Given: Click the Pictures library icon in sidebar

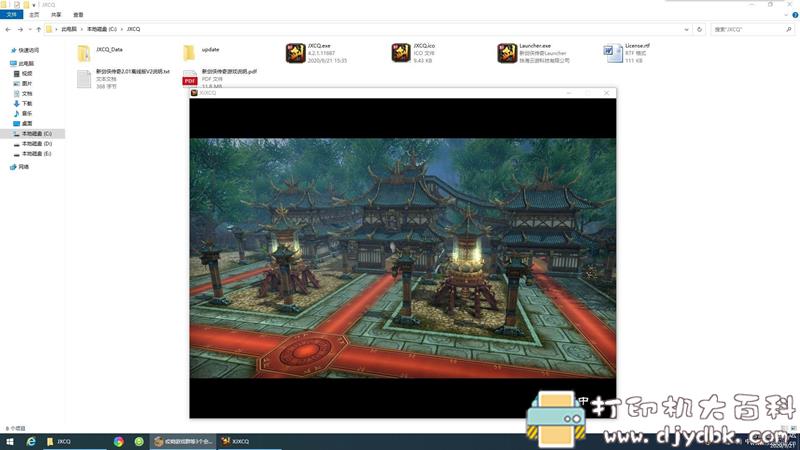Looking at the screenshot, I should coord(16,84).
